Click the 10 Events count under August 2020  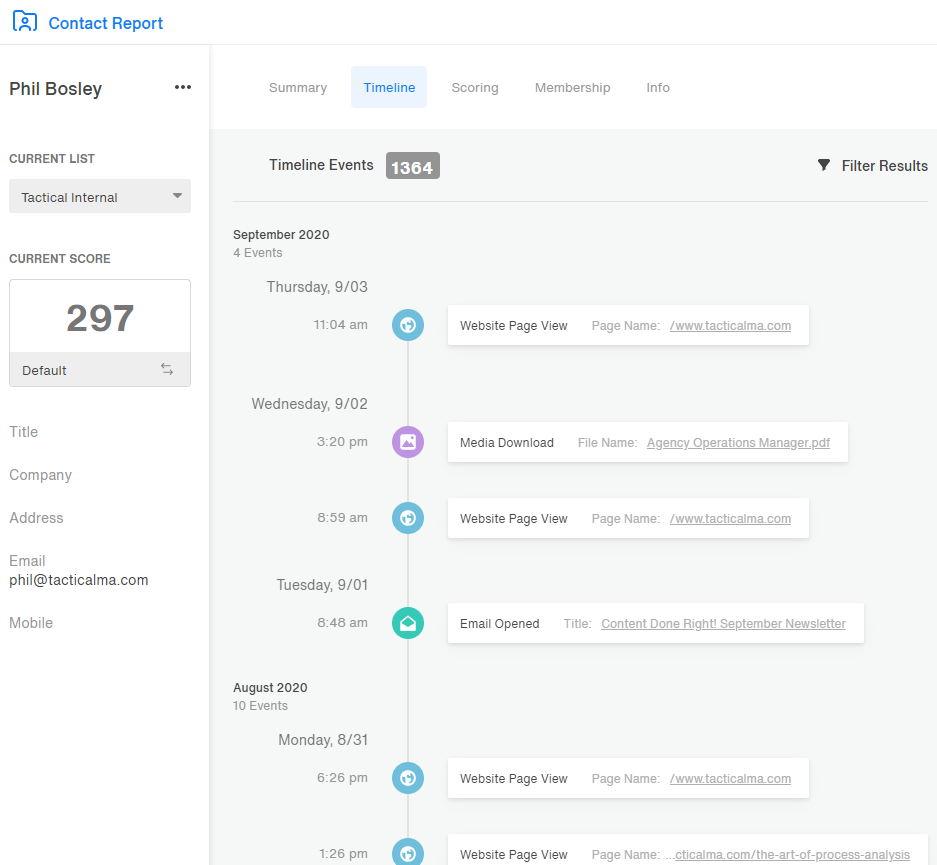[260, 706]
